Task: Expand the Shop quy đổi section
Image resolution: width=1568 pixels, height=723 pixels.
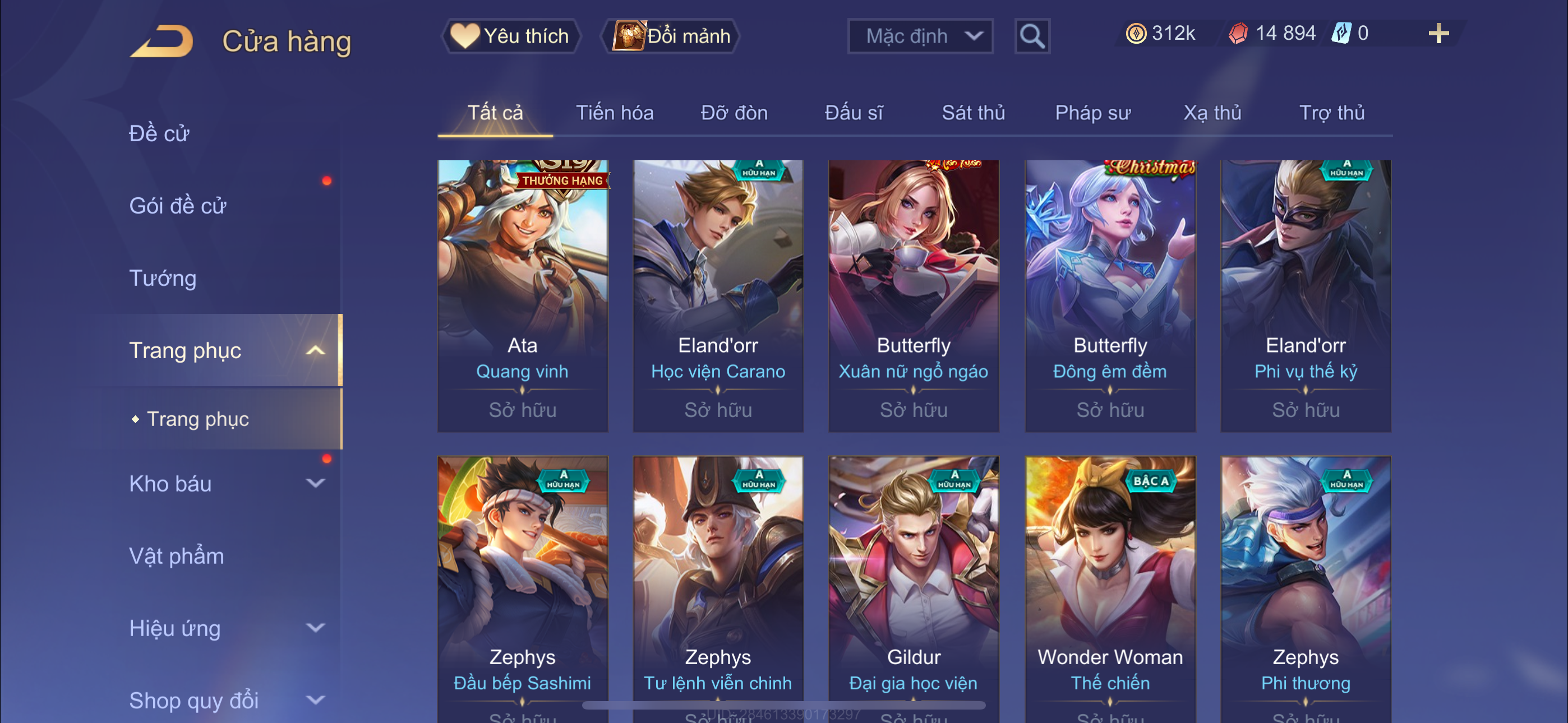Action: click(x=315, y=701)
